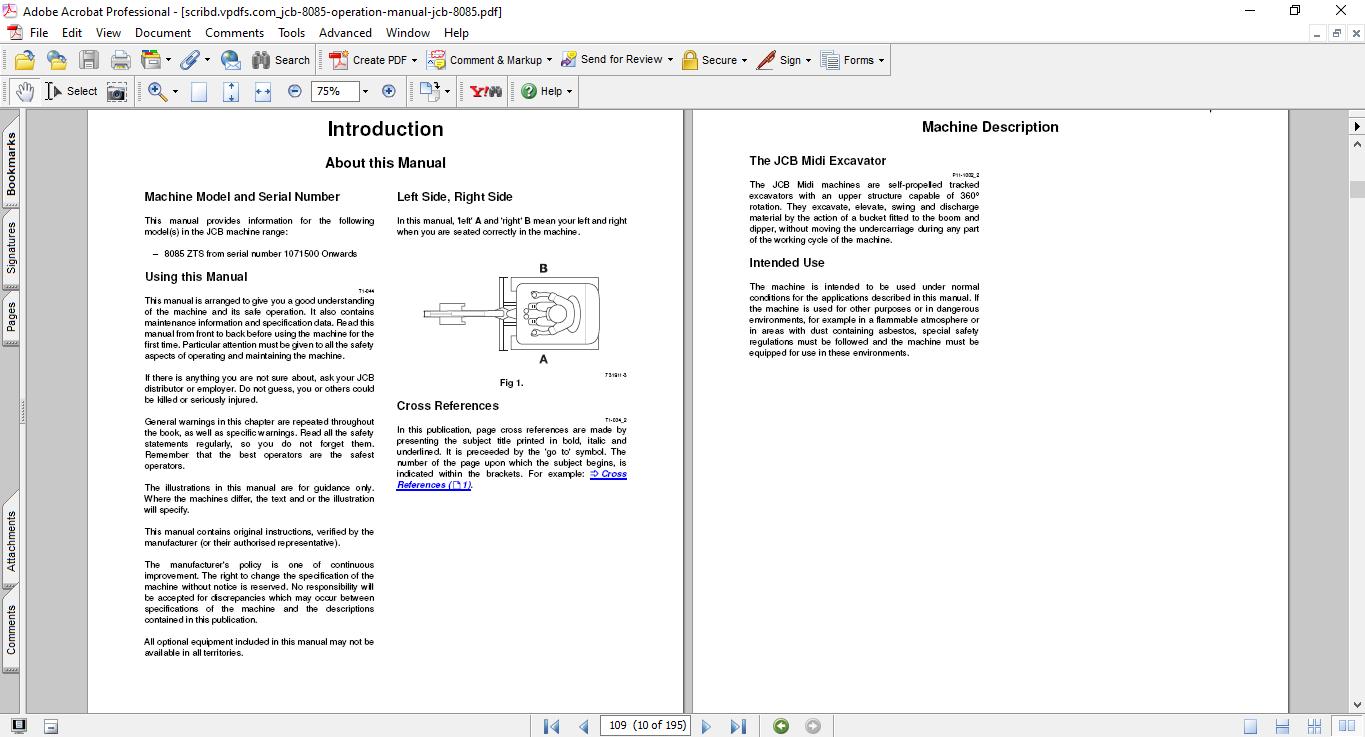Expand the Comment & Markup dropdown
The height and width of the screenshot is (737, 1365).
pos(550,60)
